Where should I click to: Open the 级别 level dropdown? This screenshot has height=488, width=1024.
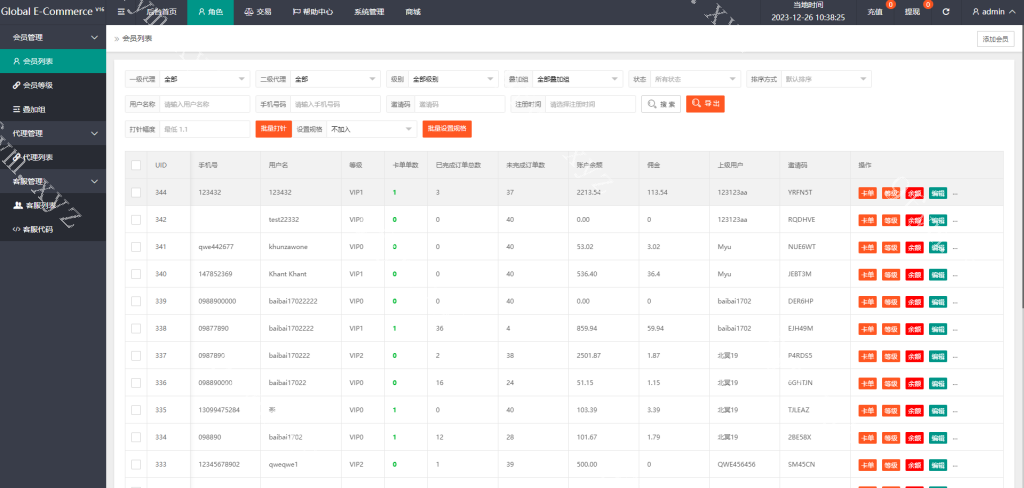click(453, 79)
